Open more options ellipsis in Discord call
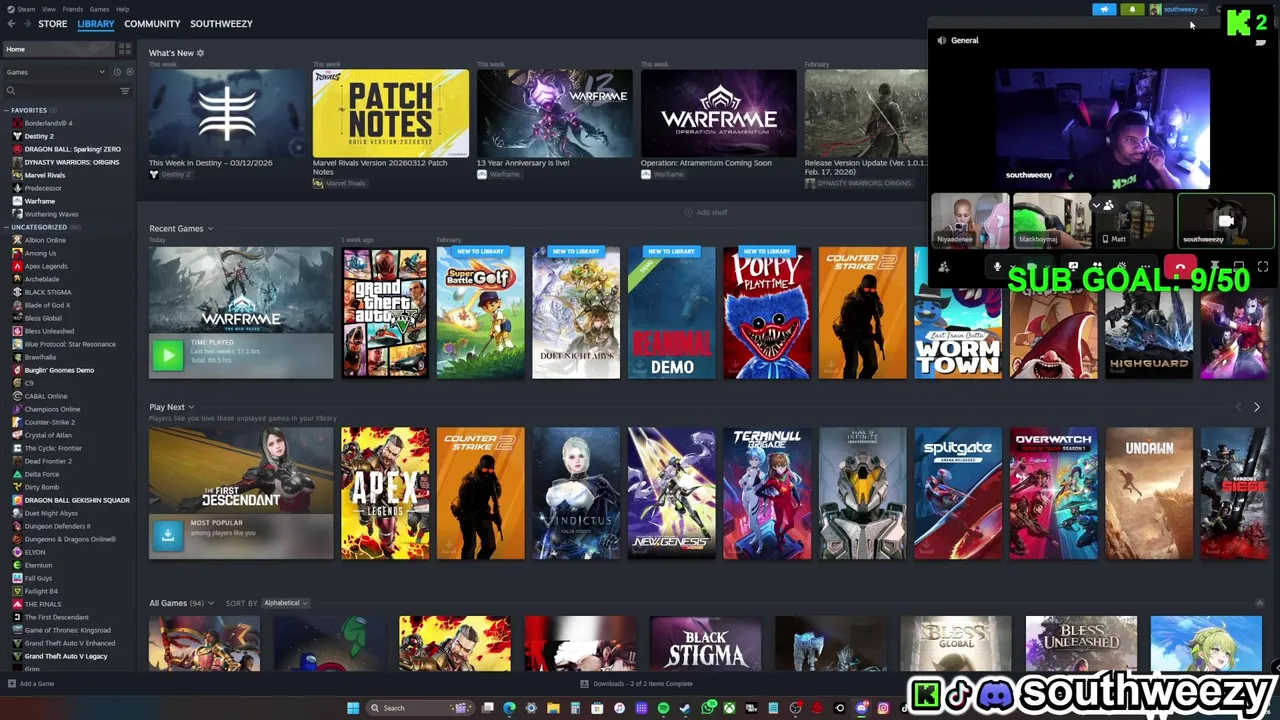 point(1144,267)
